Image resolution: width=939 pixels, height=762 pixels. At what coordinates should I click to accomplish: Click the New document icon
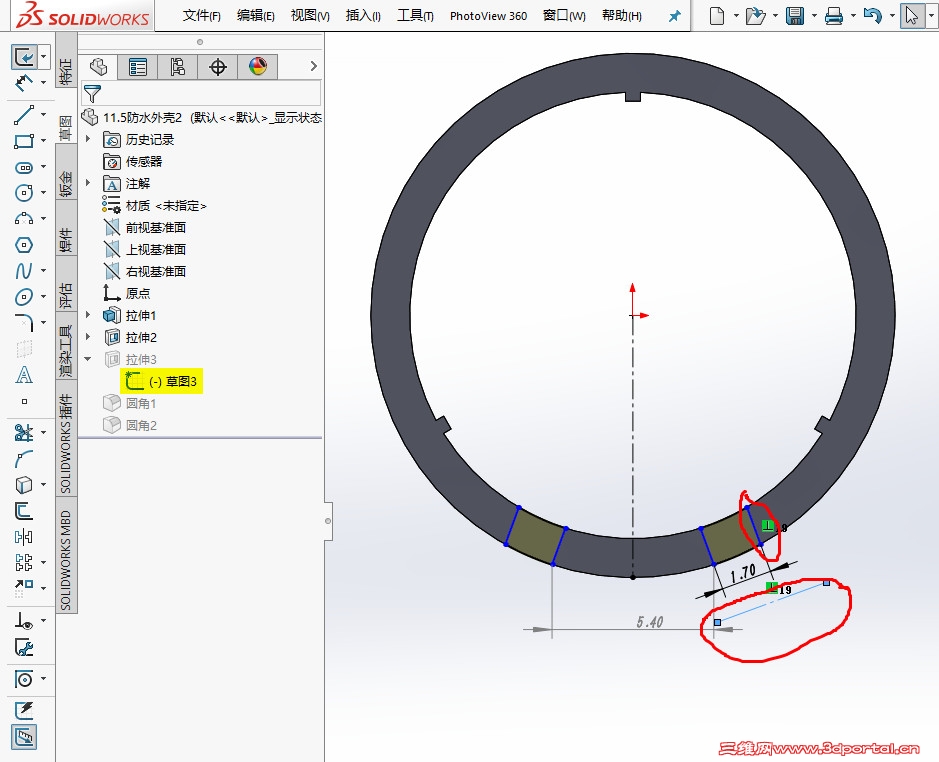click(x=717, y=16)
